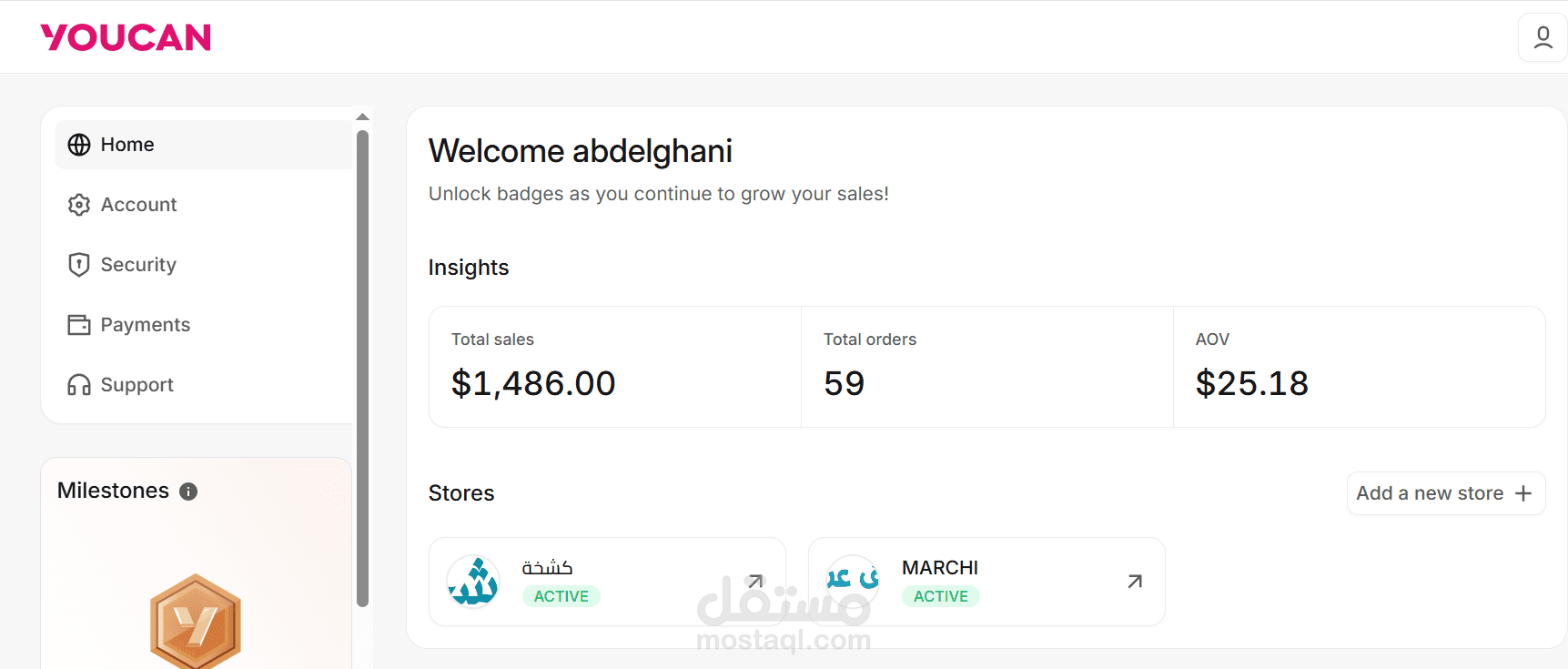Click the Home globe icon
The width and height of the screenshot is (1568, 669).
point(79,145)
